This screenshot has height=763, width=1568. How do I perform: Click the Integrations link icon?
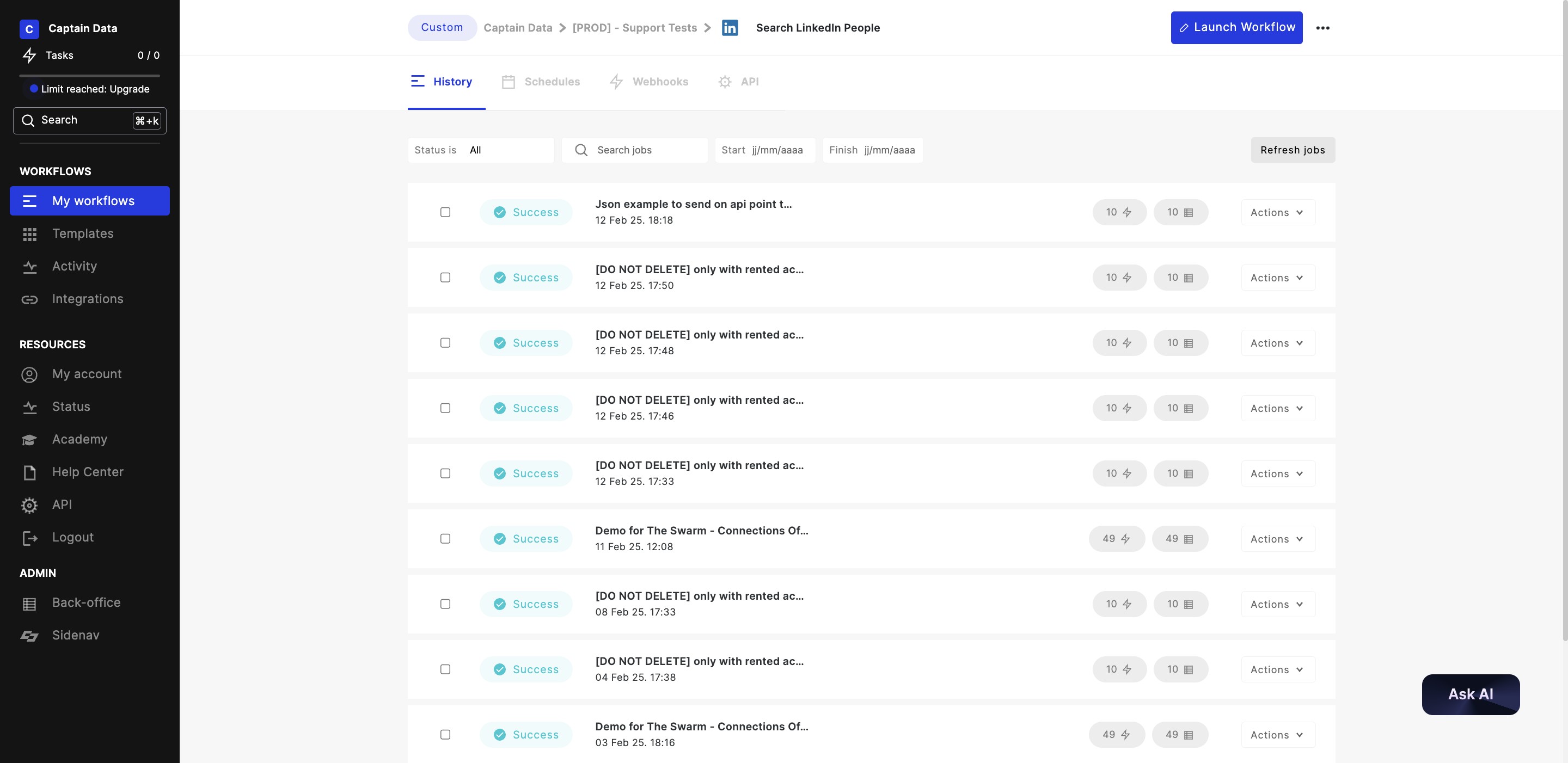pos(29,299)
